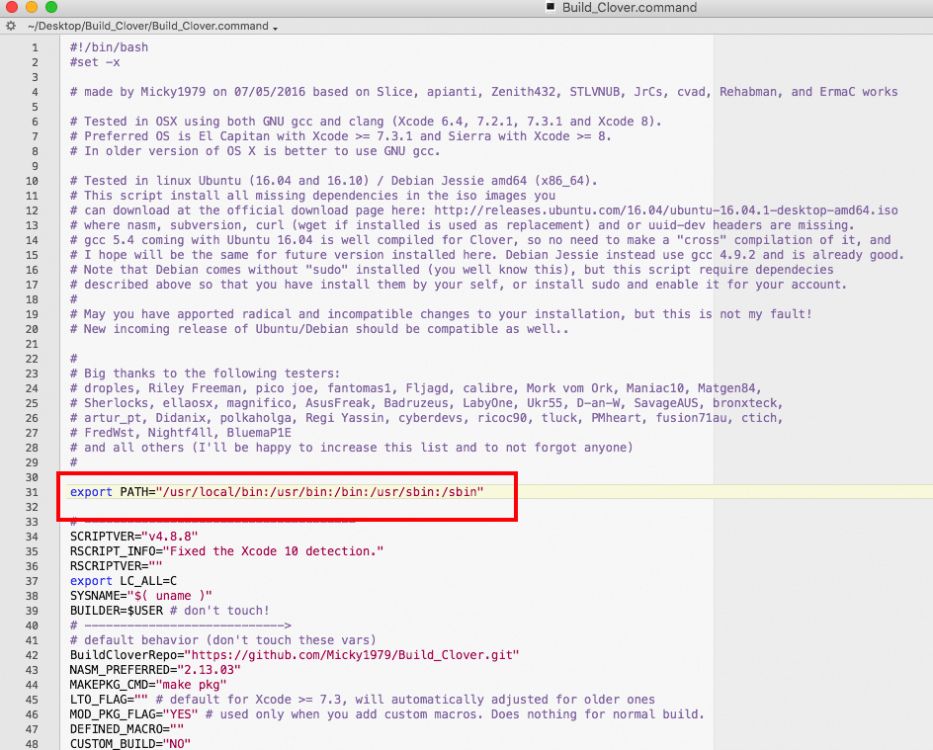The image size is (933, 750).
Task: Click the document icon beside the window title
Action: [550, 7]
